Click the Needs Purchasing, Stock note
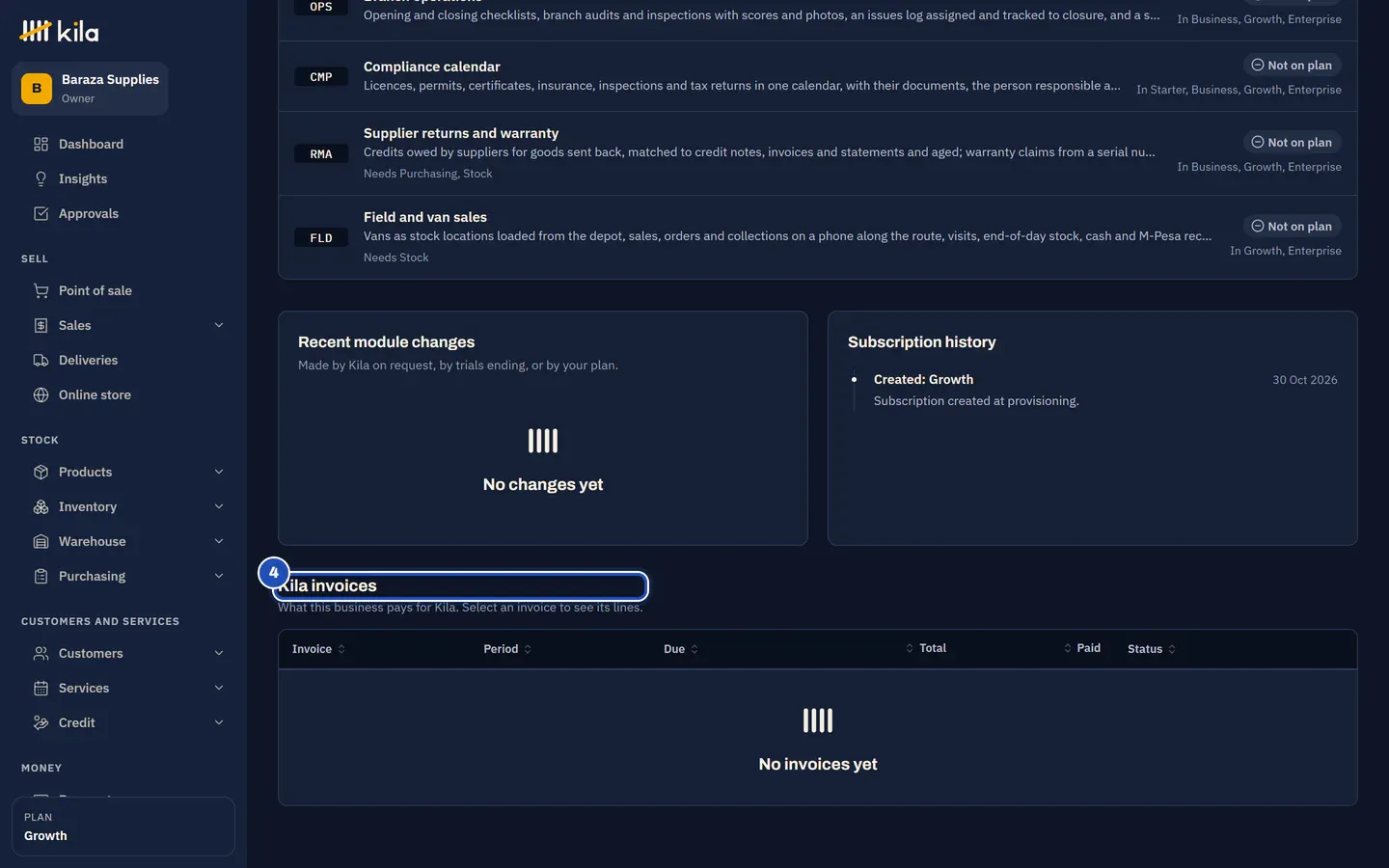The image size is (1389, 868). click(427, 174)
